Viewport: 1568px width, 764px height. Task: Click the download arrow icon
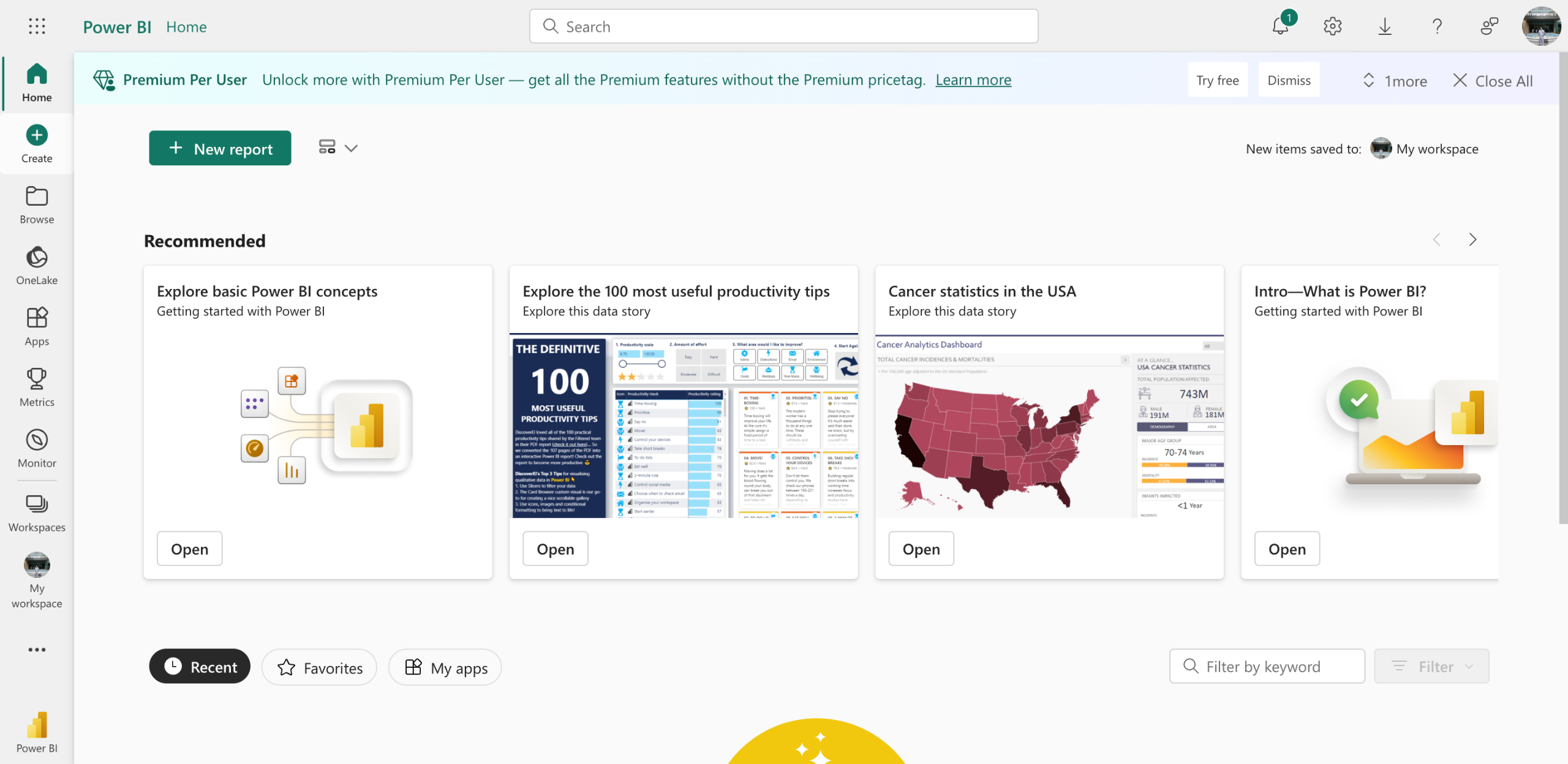(x=1385, y=26)
